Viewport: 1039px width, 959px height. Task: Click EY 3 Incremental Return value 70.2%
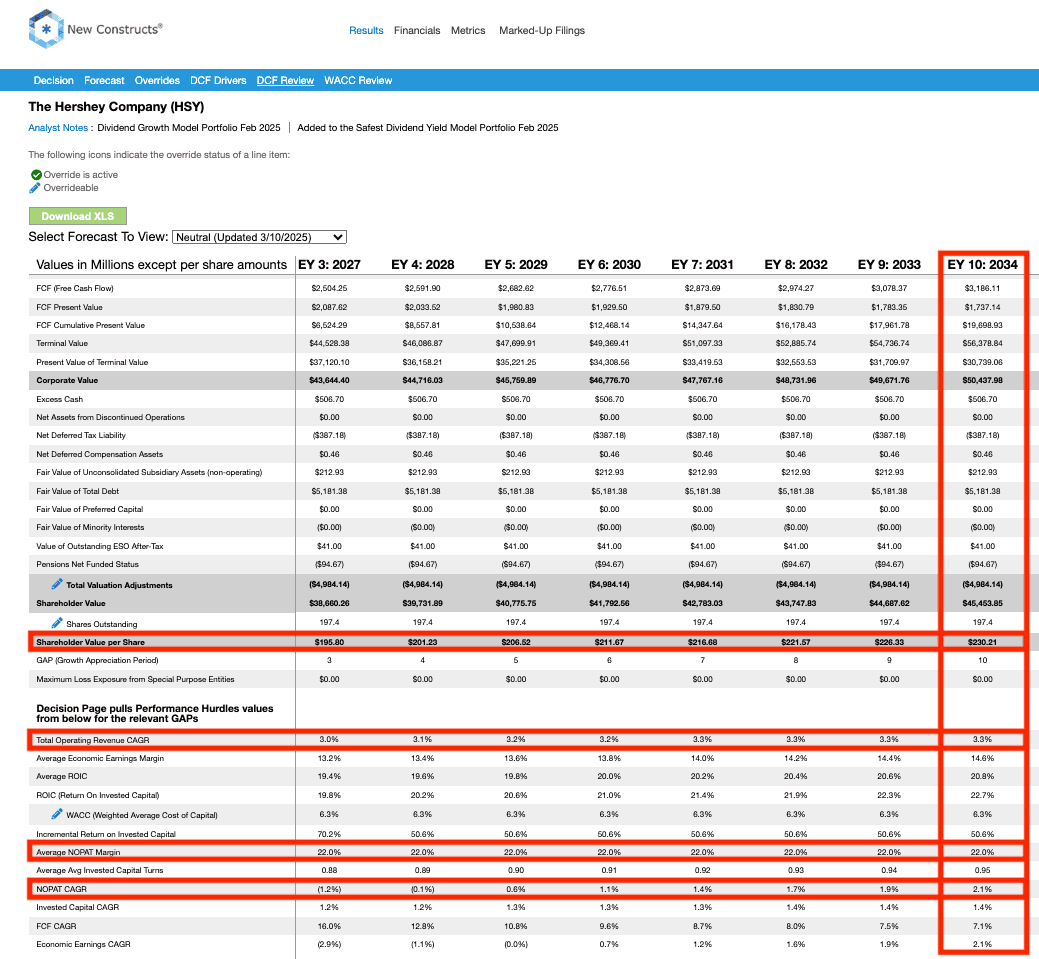click(329, 834)
